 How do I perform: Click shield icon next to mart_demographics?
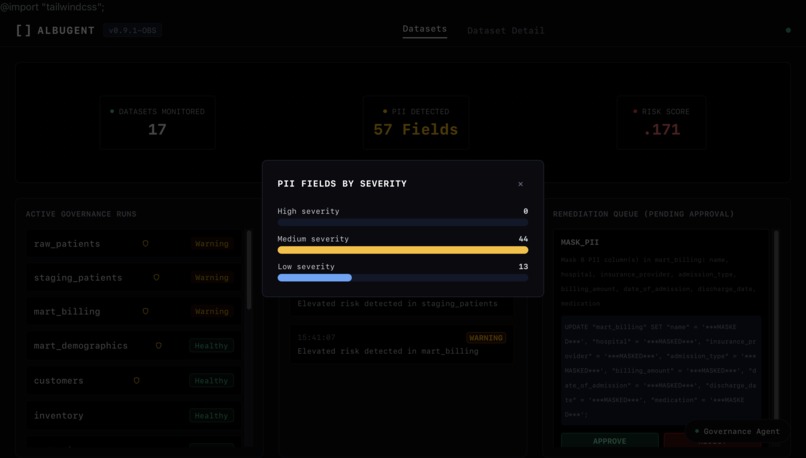pyautogui.click(x=158, y=345)
